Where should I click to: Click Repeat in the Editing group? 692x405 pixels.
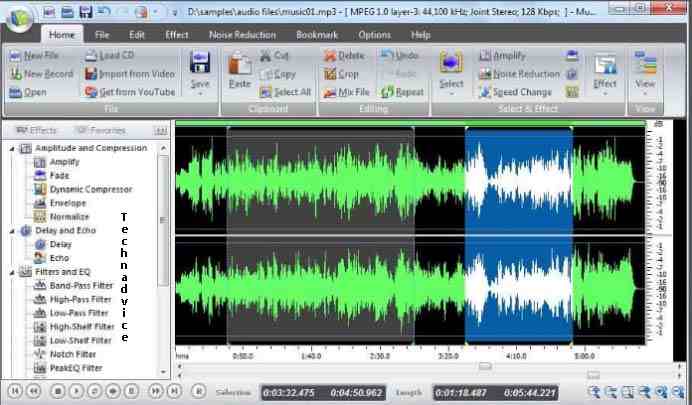tap(402, 92)
